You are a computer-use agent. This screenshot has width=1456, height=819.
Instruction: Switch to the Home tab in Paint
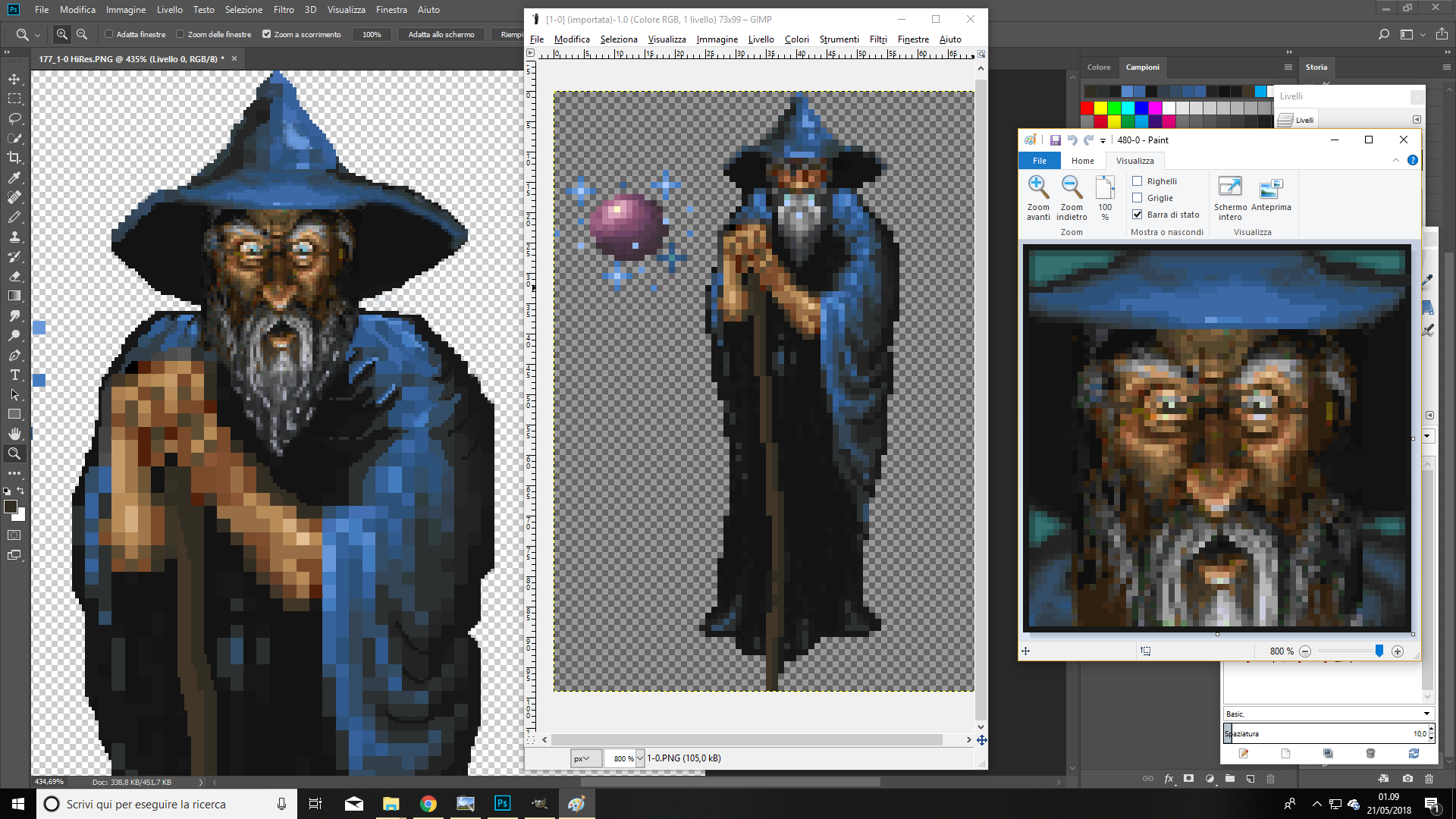pyautogui.click(x=1082, y=161)
